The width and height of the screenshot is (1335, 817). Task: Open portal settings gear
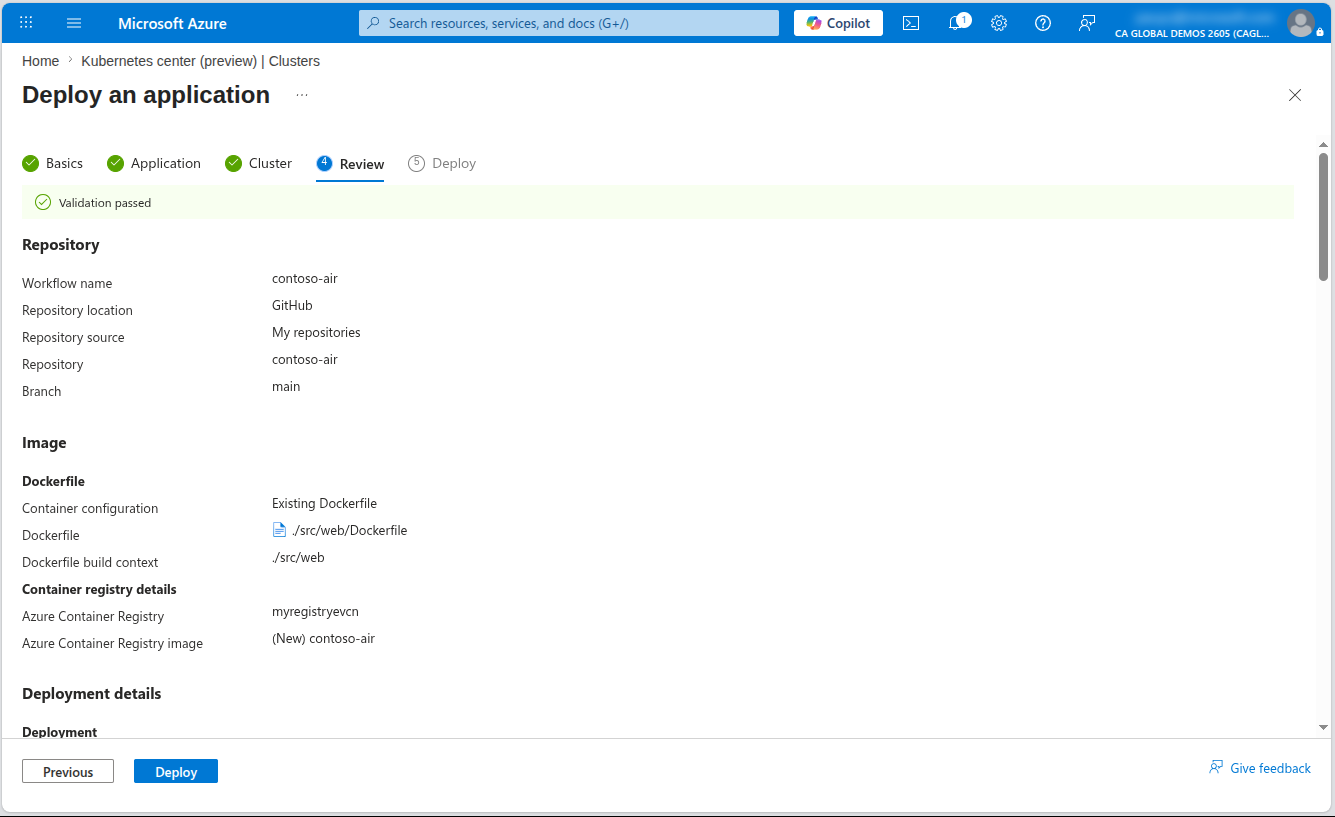point(999,23)
